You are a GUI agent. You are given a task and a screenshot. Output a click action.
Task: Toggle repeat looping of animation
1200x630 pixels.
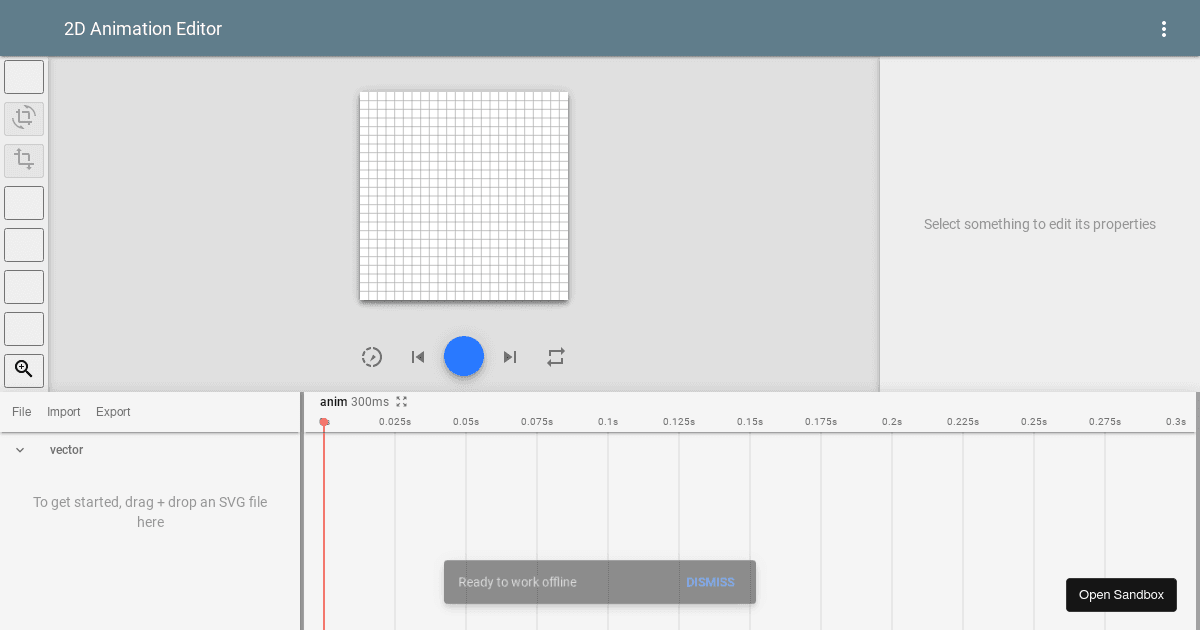click(556, 357)
